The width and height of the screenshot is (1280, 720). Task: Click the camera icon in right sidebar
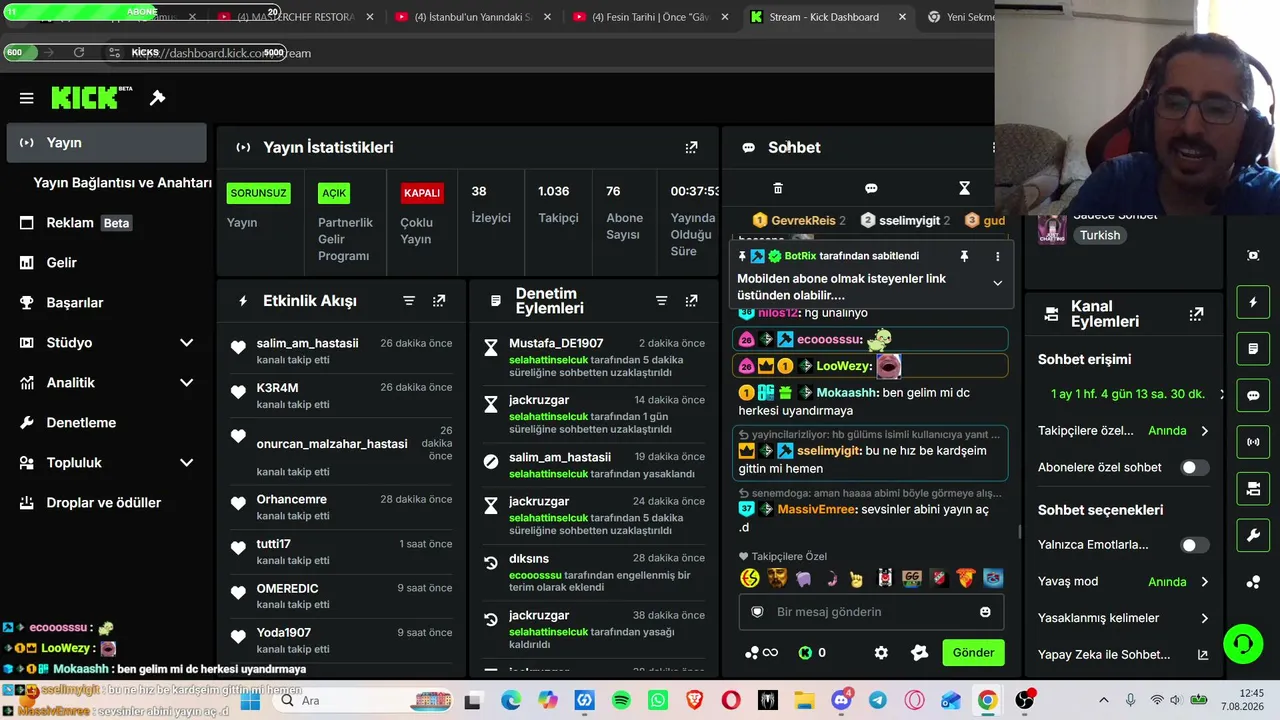1253,489
